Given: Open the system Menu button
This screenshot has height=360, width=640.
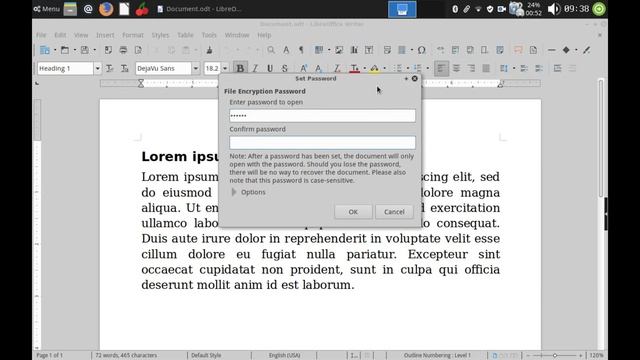Looking at the screenshot, I should click(x=47, y=9).
